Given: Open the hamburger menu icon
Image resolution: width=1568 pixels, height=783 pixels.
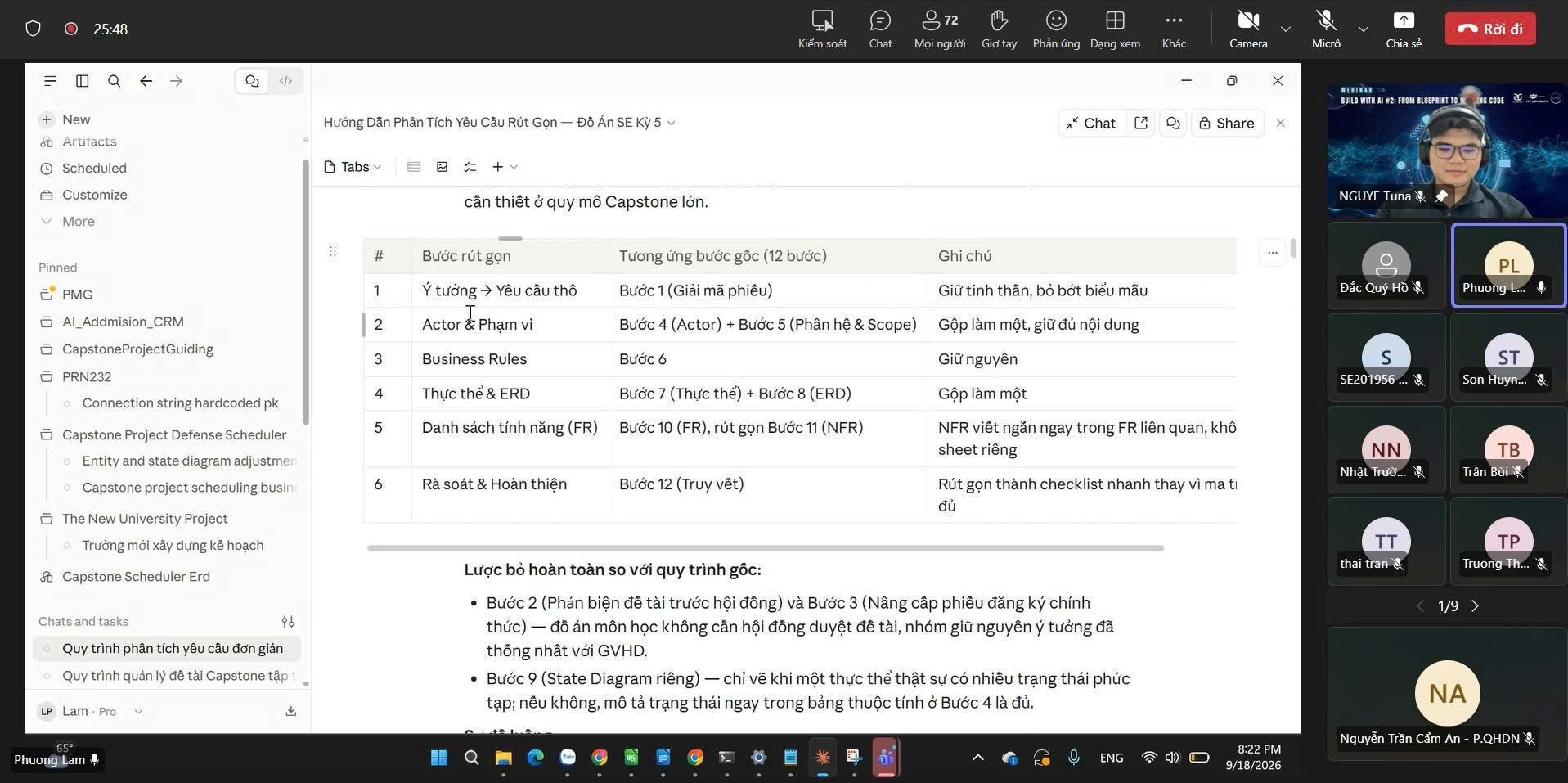Looking at the screenshot, I should pos(50,81).
